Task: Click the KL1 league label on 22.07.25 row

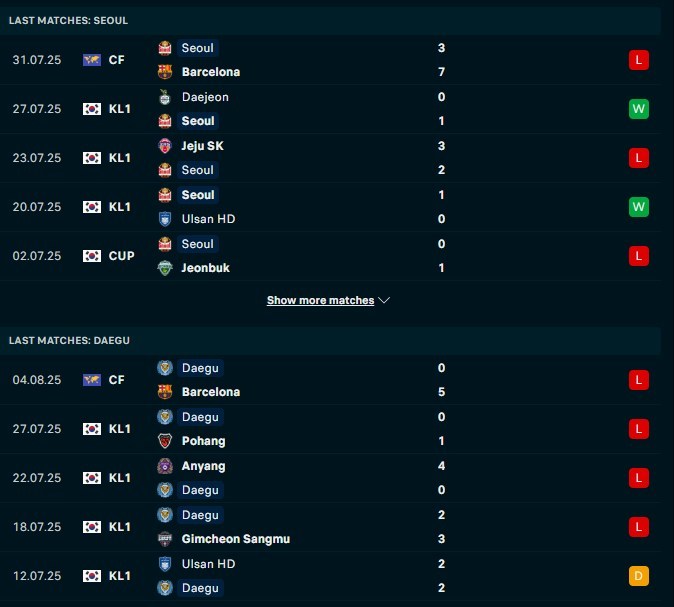Action: [x=119, y=478]
